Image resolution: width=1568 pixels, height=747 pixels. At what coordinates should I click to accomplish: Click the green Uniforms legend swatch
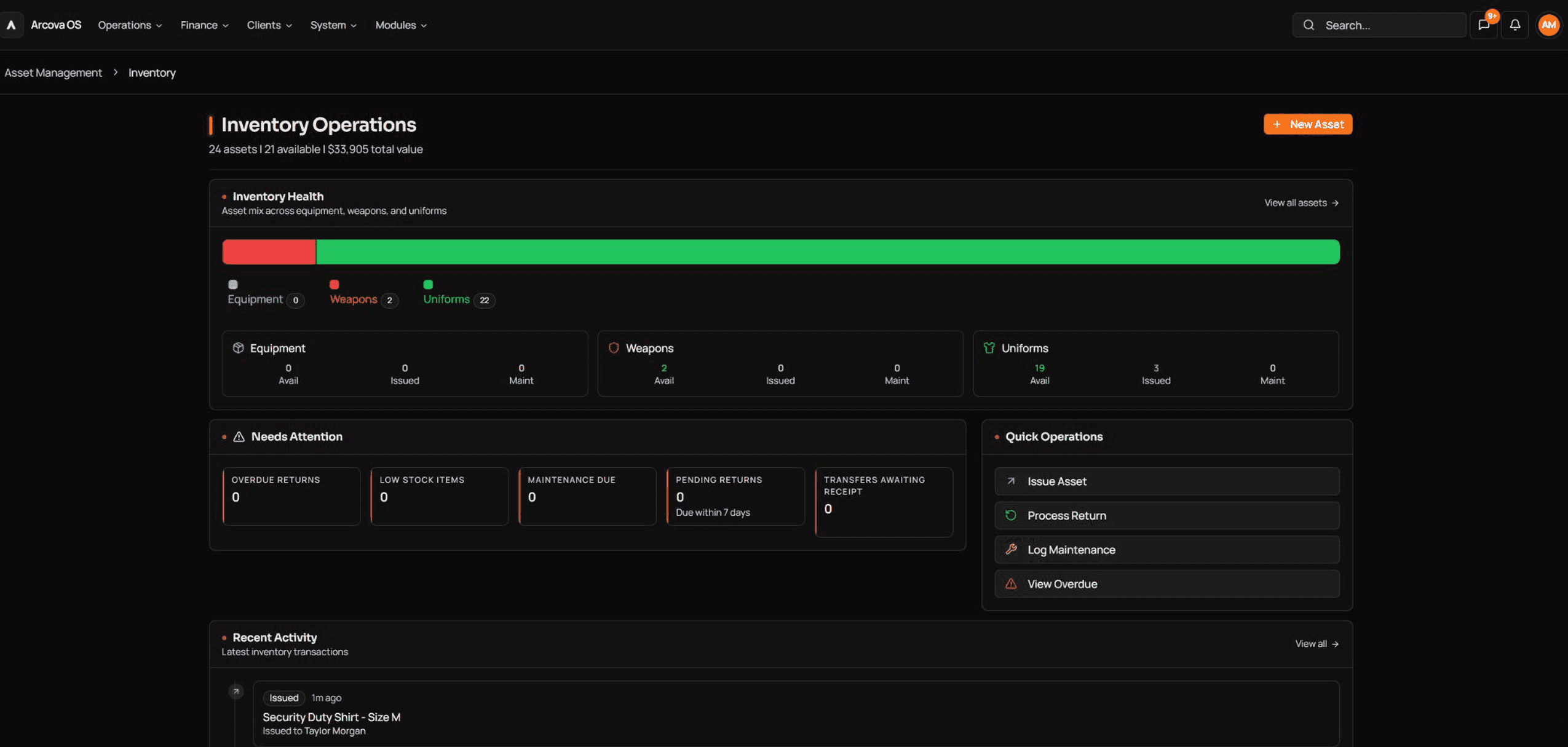coord(428,284)
